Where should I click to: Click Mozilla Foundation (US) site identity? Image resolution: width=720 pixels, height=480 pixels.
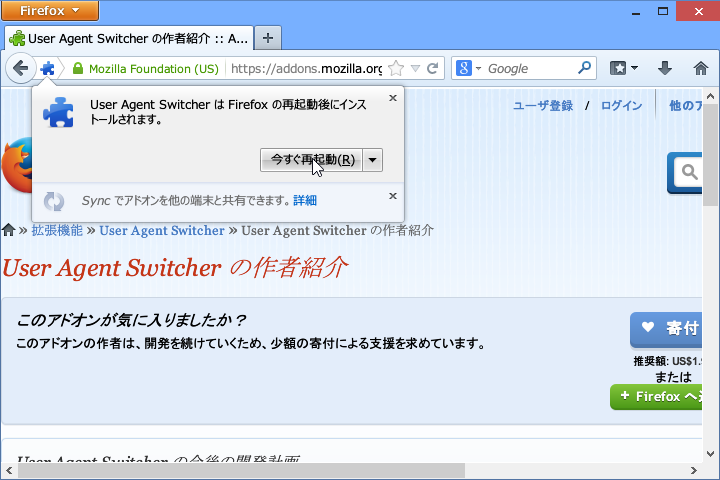pyautogui.click(x=146, y=69)
